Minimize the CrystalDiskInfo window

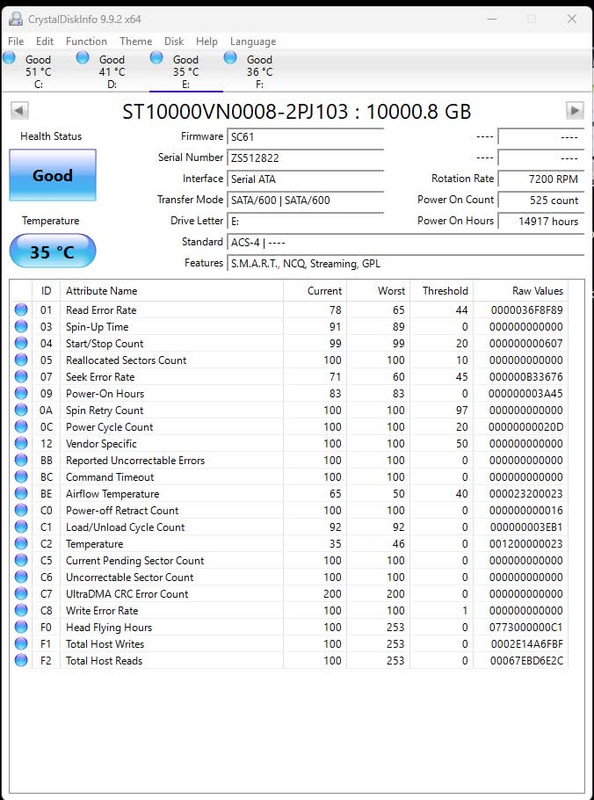point(492,19)
